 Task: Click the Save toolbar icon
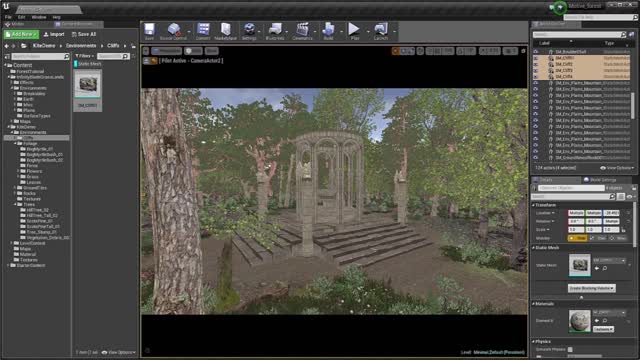[x=149, y=31]
